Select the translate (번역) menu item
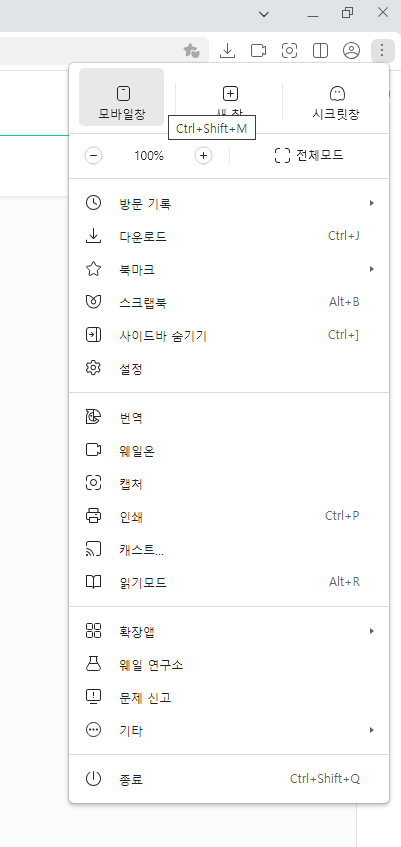Screen dimensions: 401x847 tap(229, 418)
